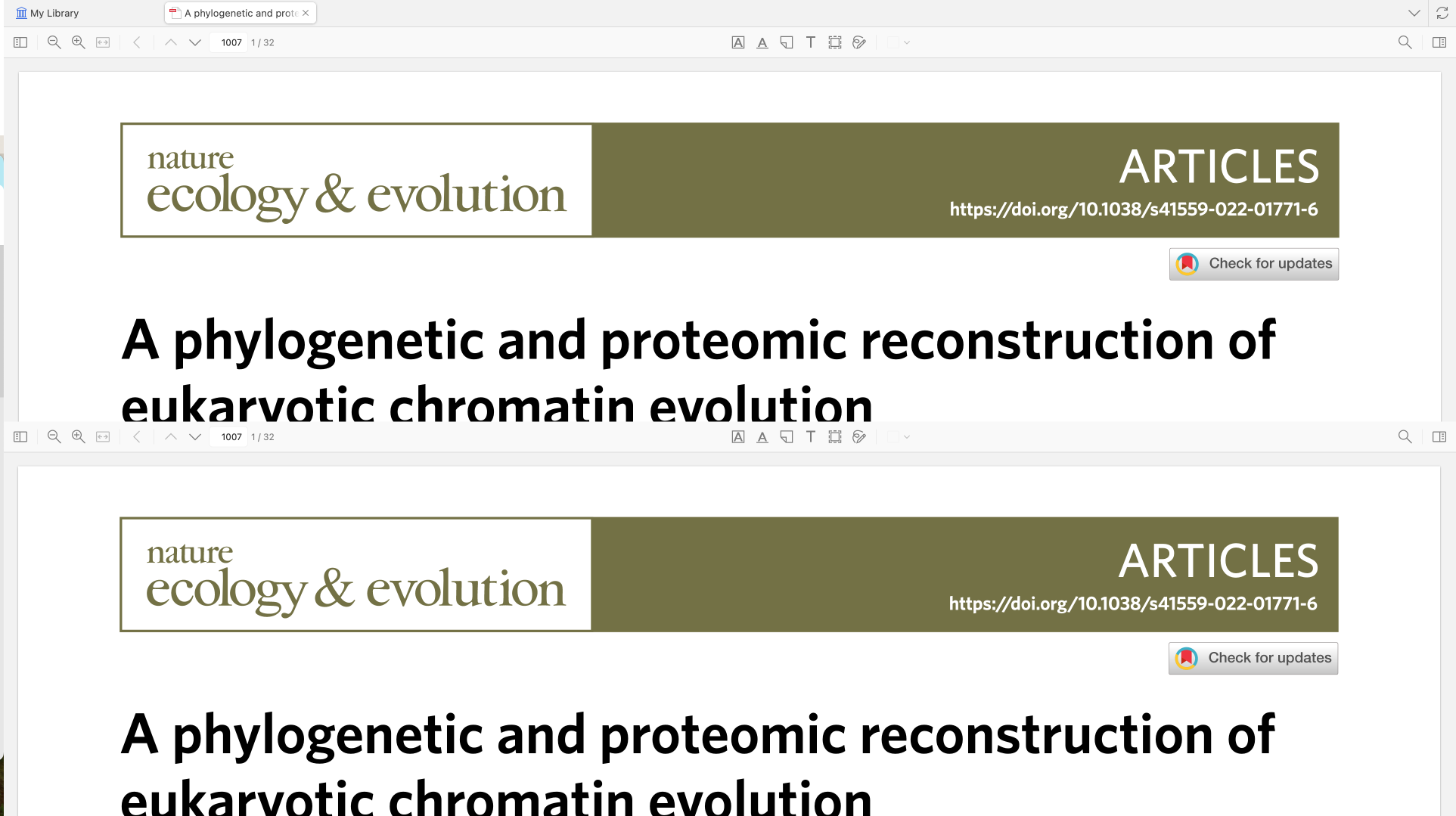Zoom out in the top split view
1456x816 pixels.
click(54, 42)
